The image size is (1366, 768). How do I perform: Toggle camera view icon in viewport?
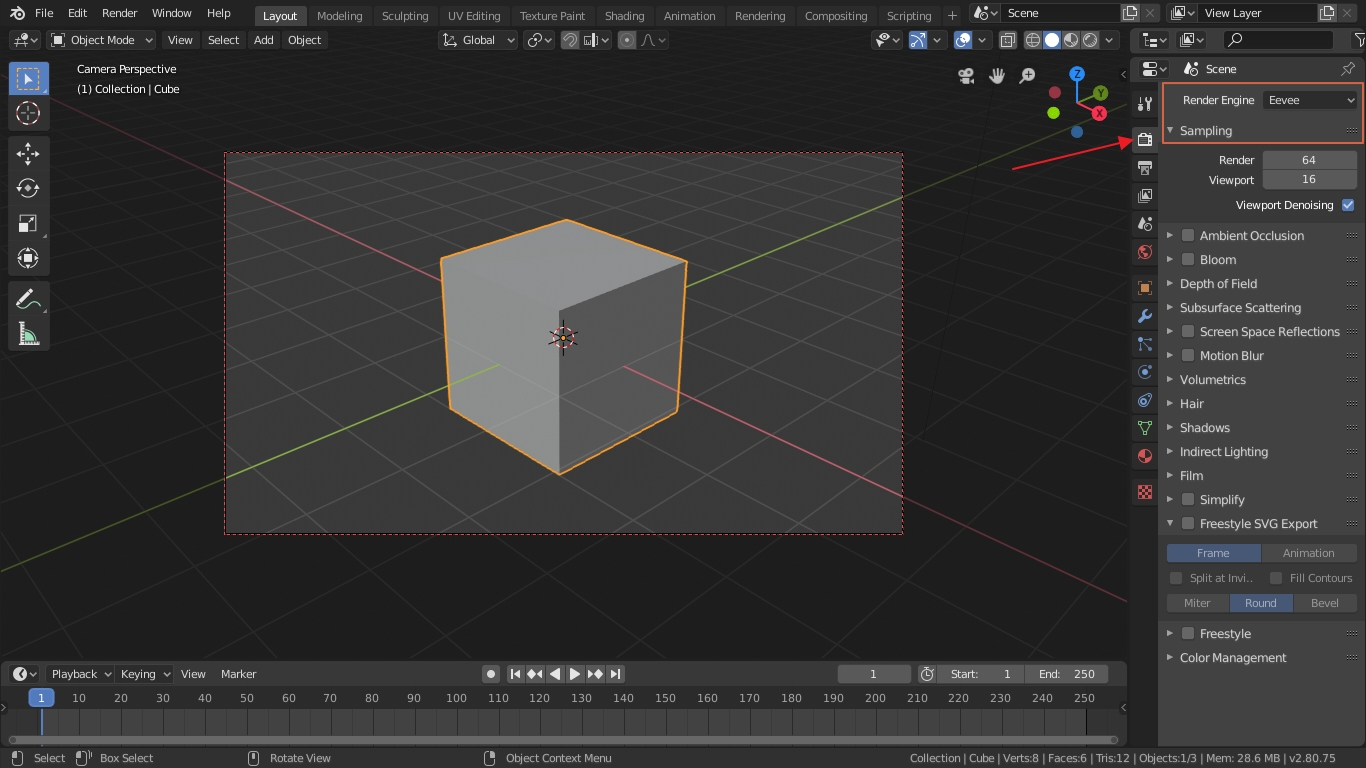tap(966, 76)
